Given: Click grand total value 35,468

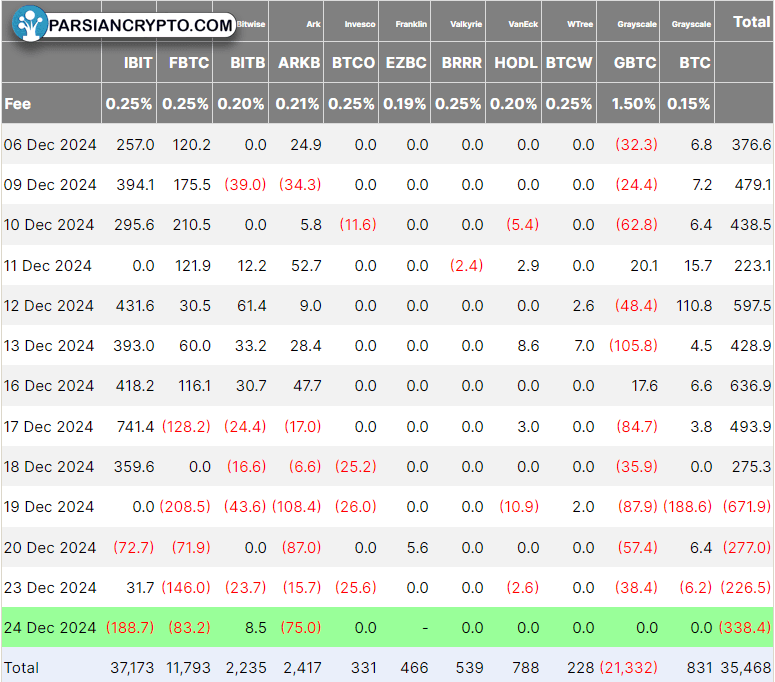Looking at the screenshot, I should (746, 668).
